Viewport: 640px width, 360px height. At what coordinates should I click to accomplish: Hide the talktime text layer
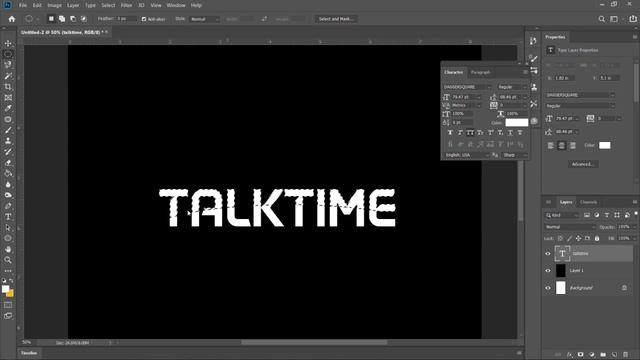(x=548, y=253)
